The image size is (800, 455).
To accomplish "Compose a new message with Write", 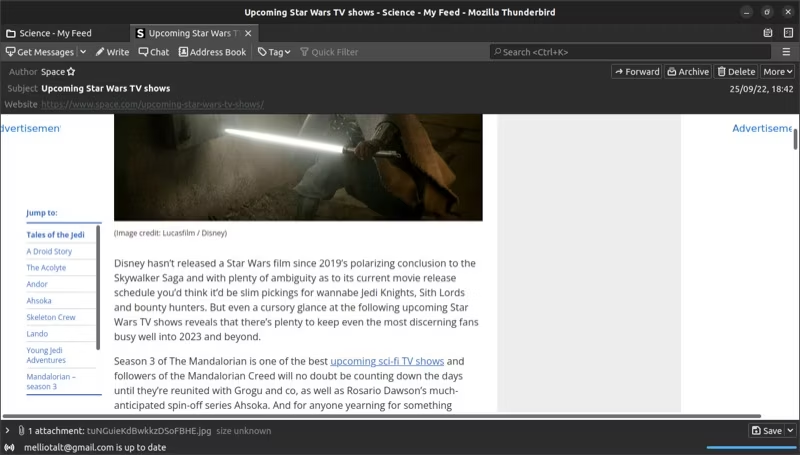I will [112, 52].
